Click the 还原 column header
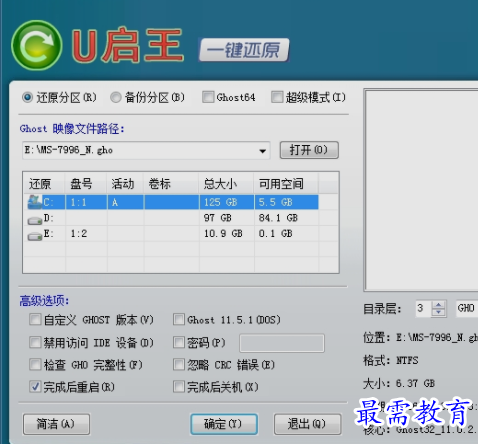Viewport: 478px width, 444px height. click(44, 183)
